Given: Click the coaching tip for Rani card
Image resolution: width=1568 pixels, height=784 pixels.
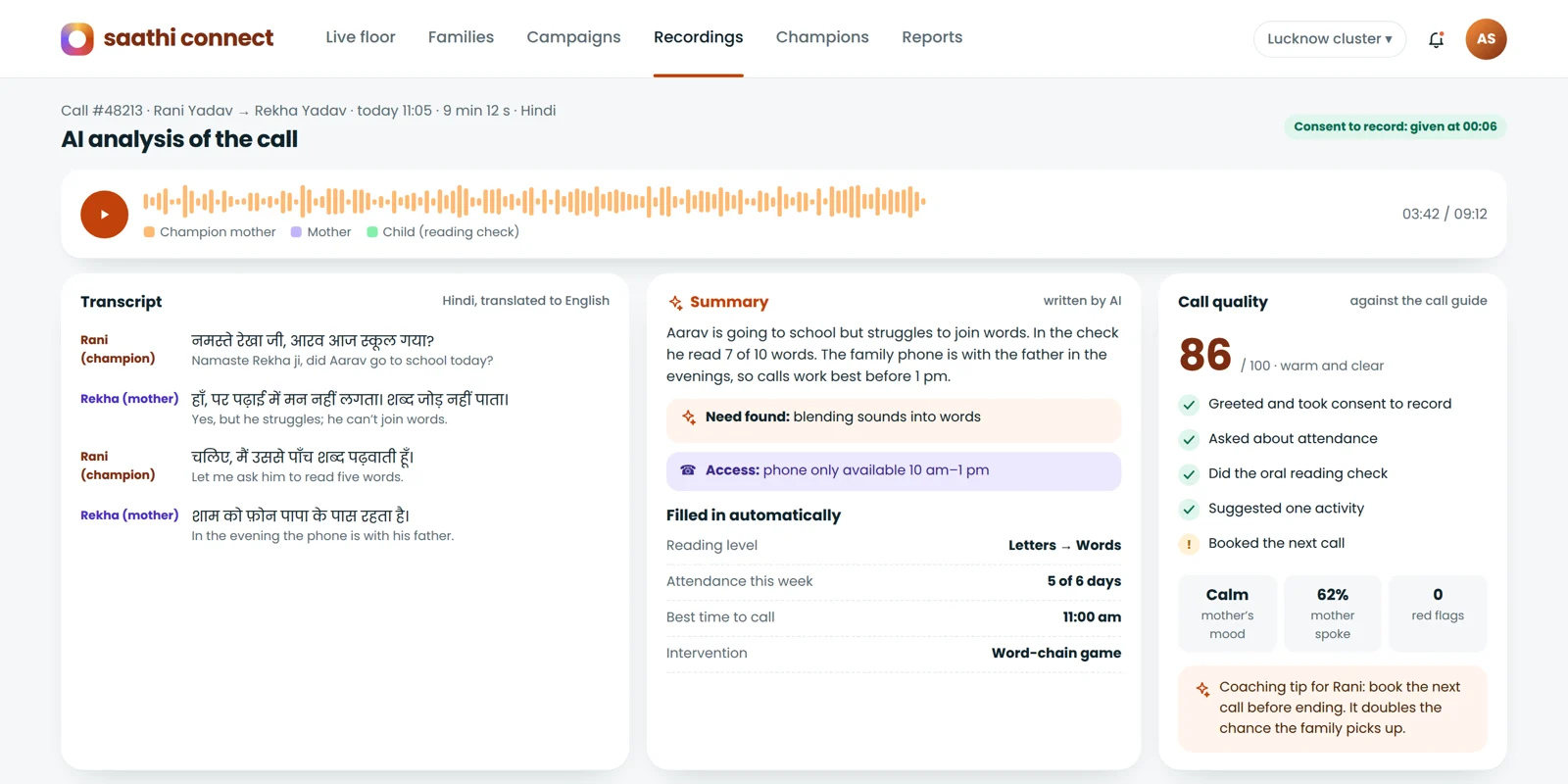Looking at the screenshot, I should [1333, 709].
